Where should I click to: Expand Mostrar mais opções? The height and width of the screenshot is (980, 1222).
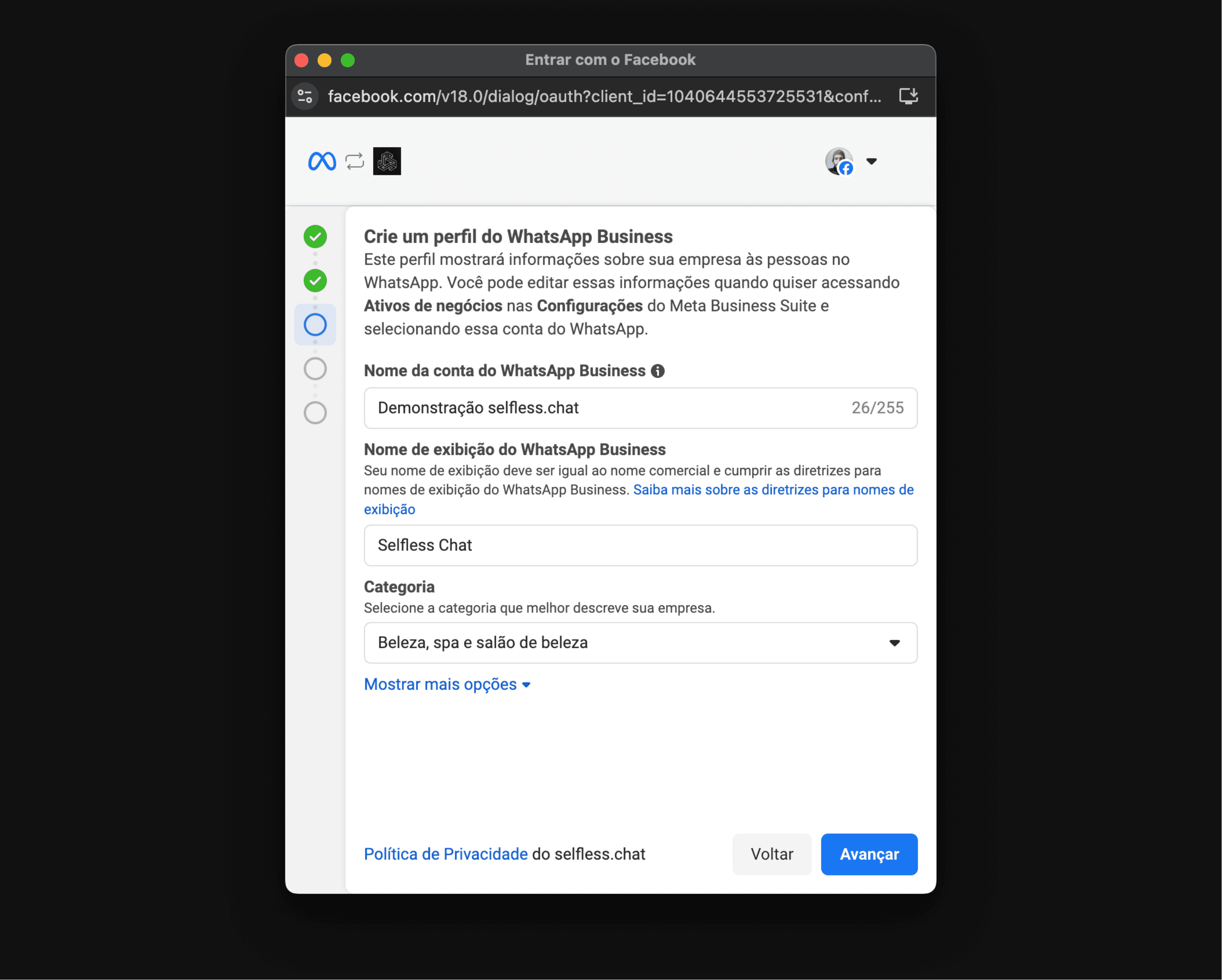447,685
